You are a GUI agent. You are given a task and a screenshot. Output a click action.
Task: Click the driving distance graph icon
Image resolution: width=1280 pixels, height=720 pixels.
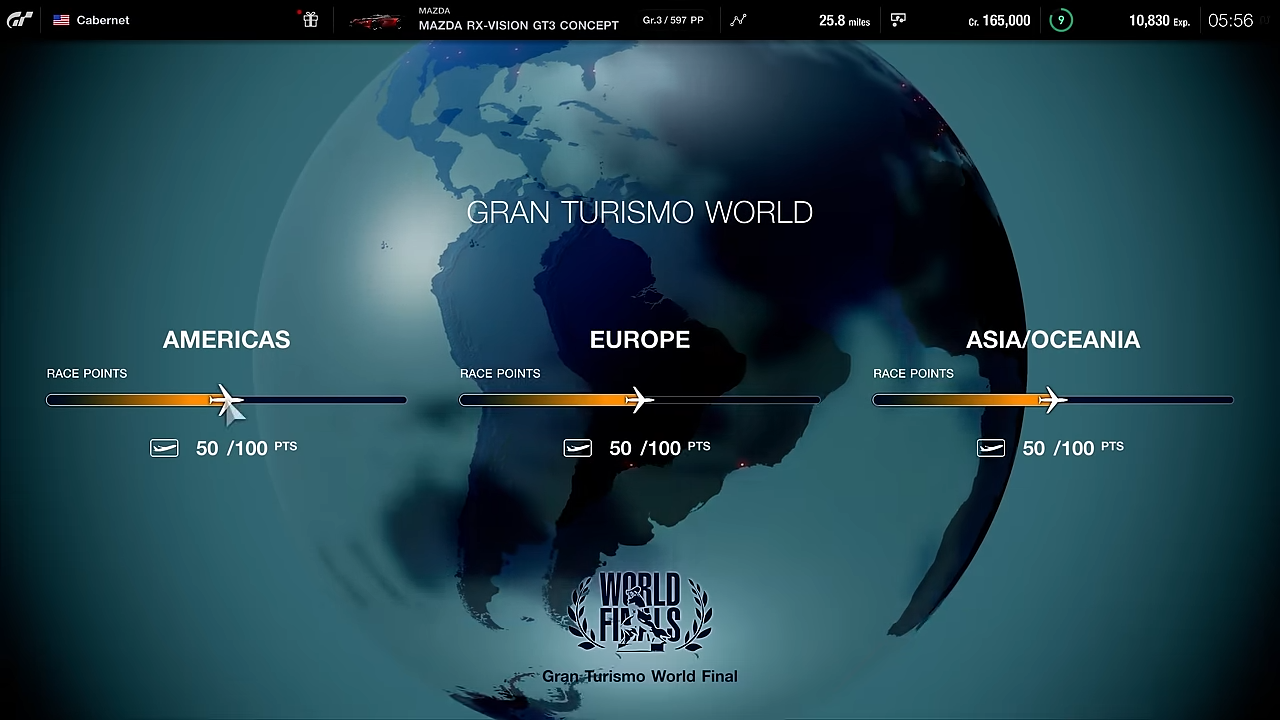click(738, 20)
